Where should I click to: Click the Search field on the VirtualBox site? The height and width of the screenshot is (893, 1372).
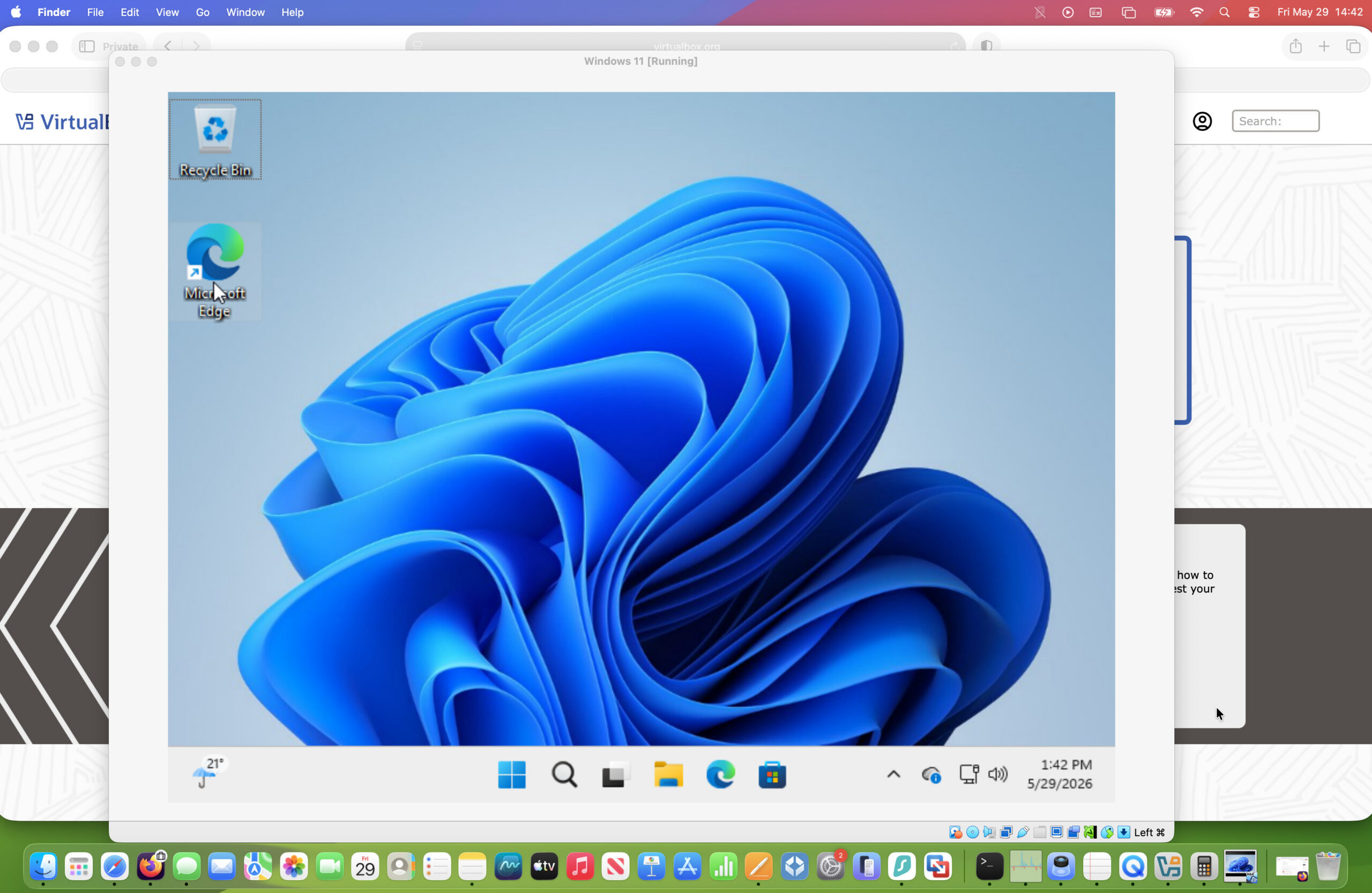1275,121
